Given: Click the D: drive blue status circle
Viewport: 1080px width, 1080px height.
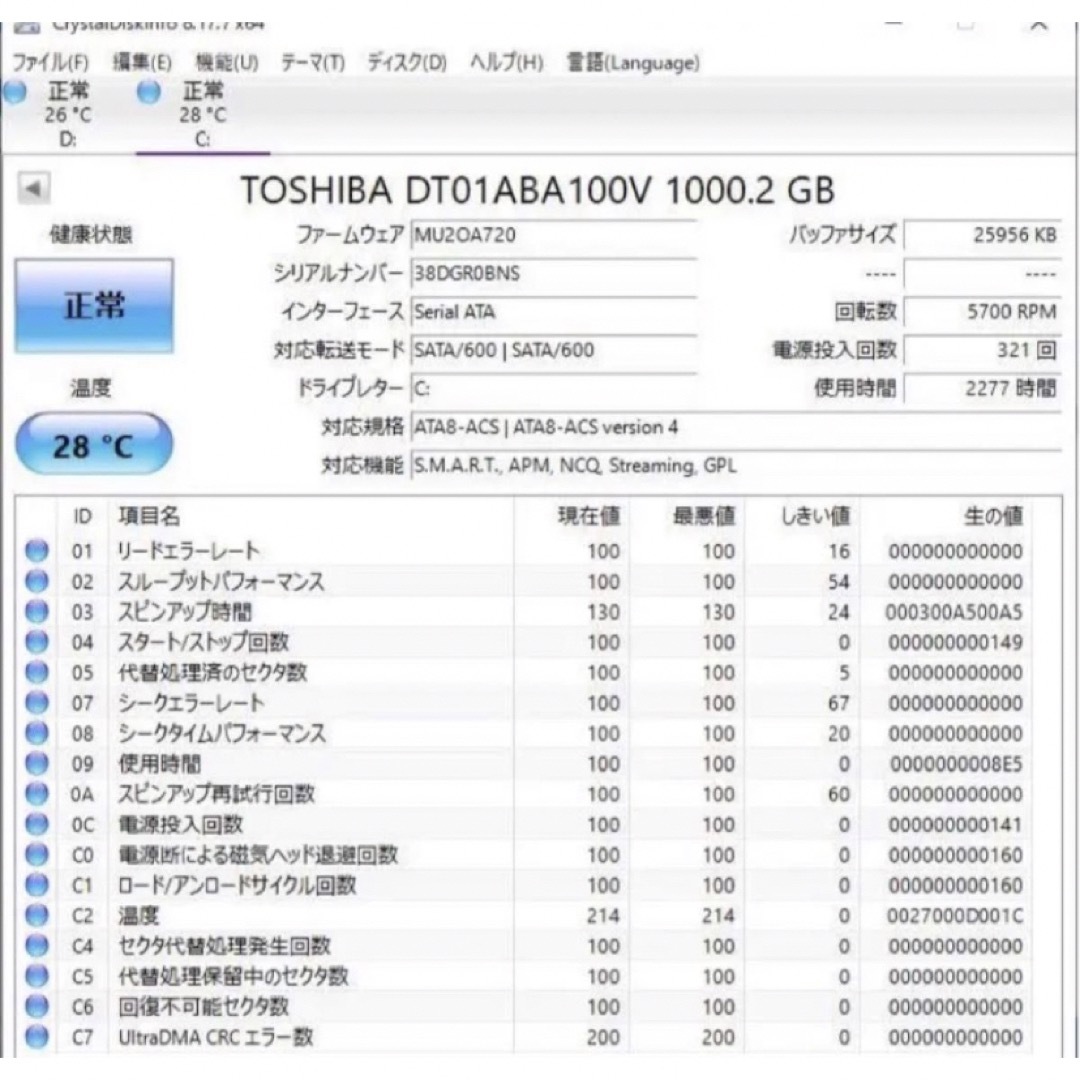Looking at the screenshot, I should (x=14, y=92).
